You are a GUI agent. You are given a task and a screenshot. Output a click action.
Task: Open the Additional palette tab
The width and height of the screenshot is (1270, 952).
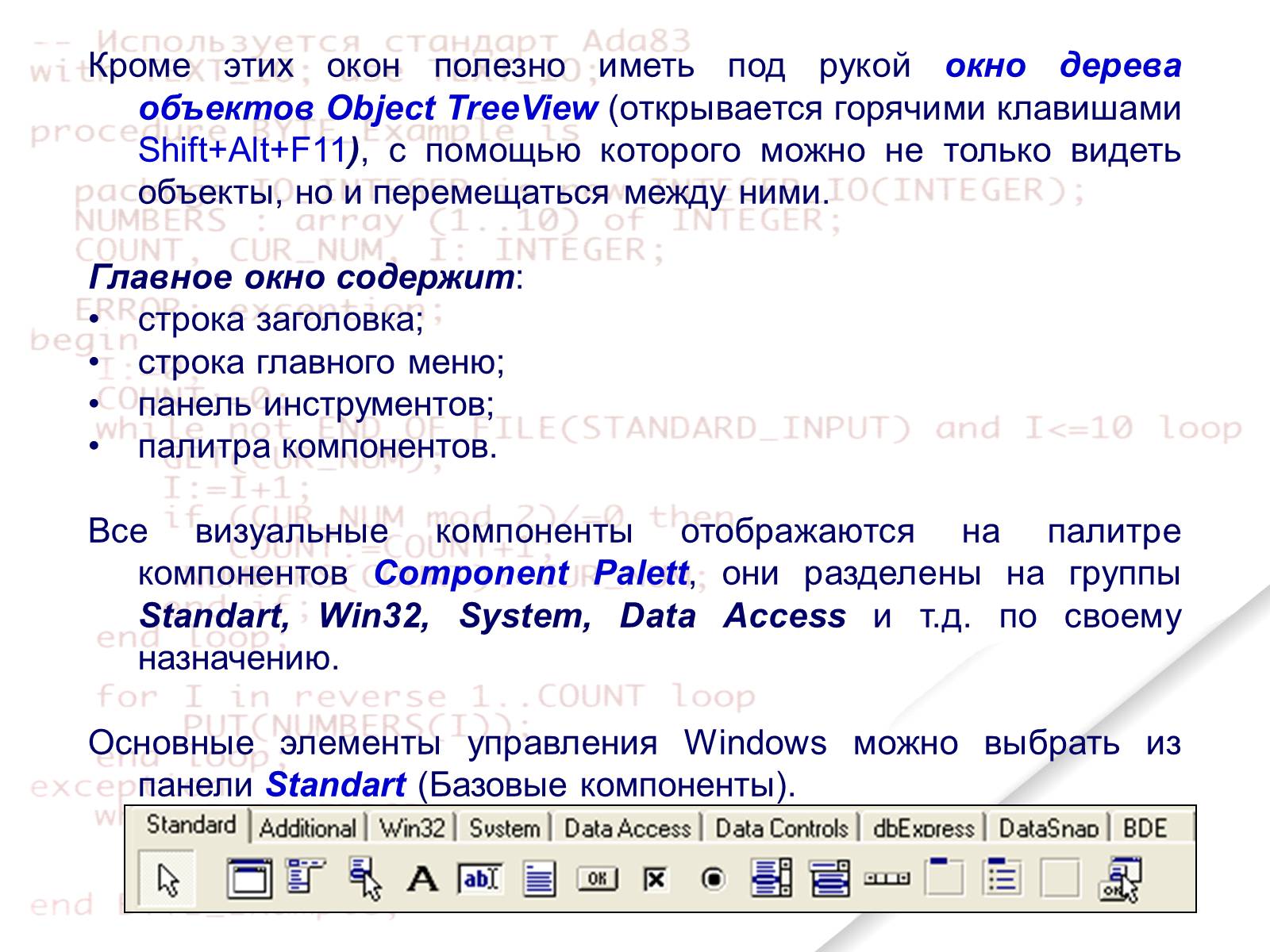tap(307, 829)
